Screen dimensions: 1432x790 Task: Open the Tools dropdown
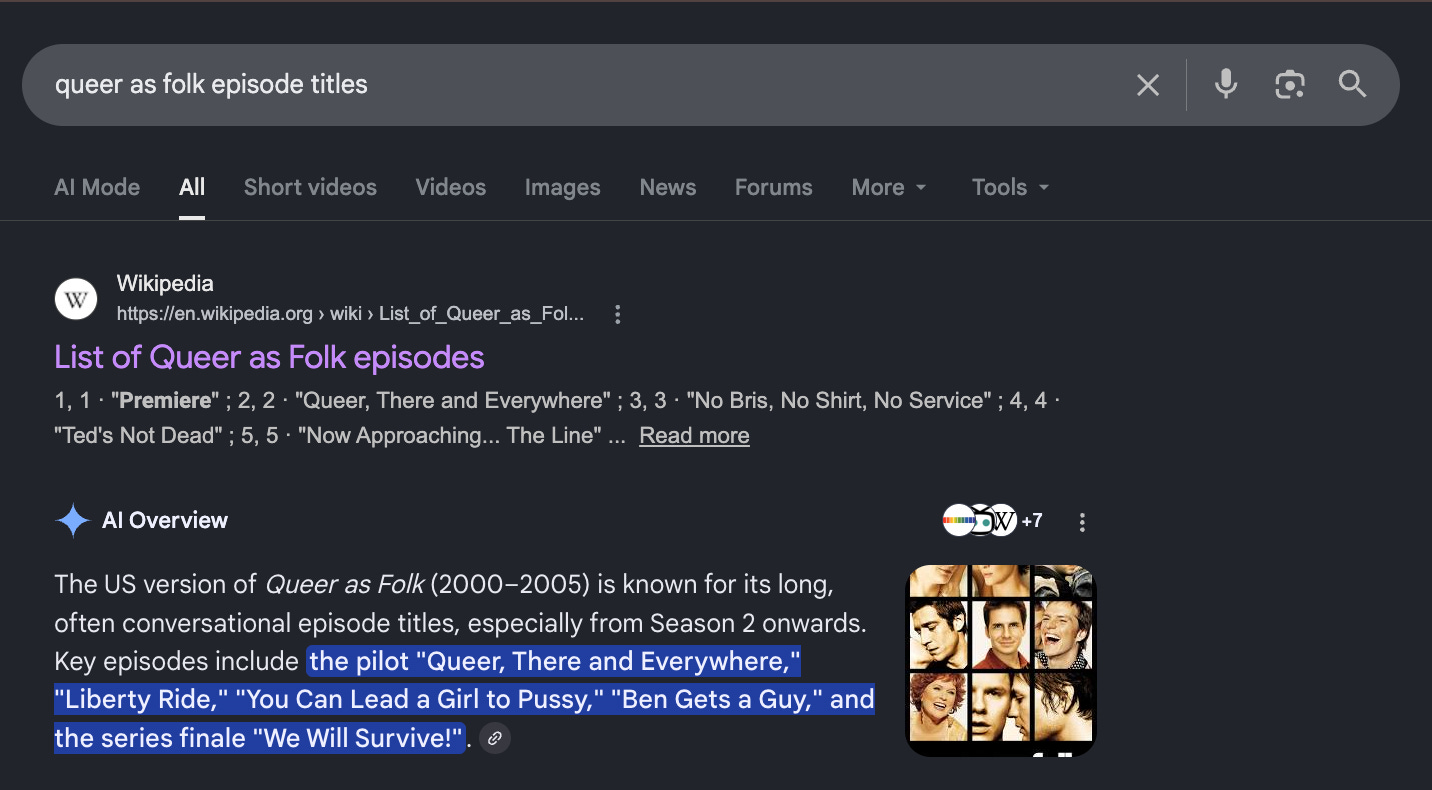1010,187
